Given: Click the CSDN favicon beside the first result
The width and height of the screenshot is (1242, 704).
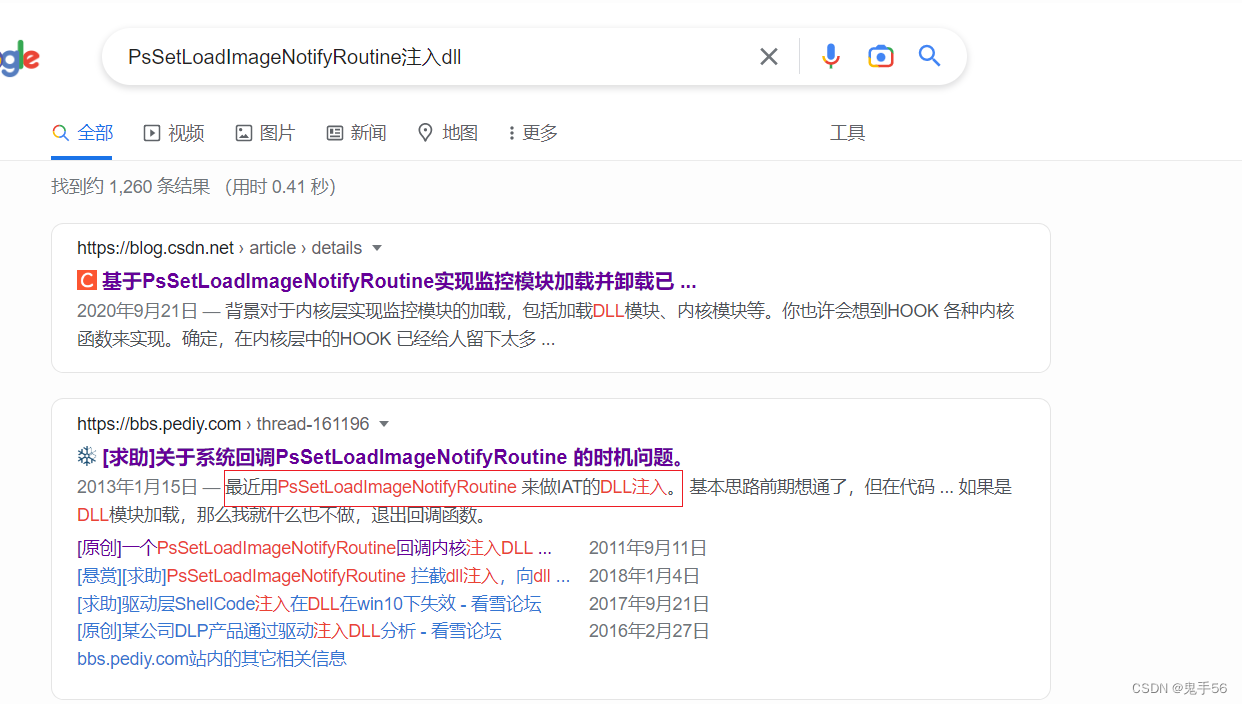Looking at the screenshot, I should pos(85,280).
